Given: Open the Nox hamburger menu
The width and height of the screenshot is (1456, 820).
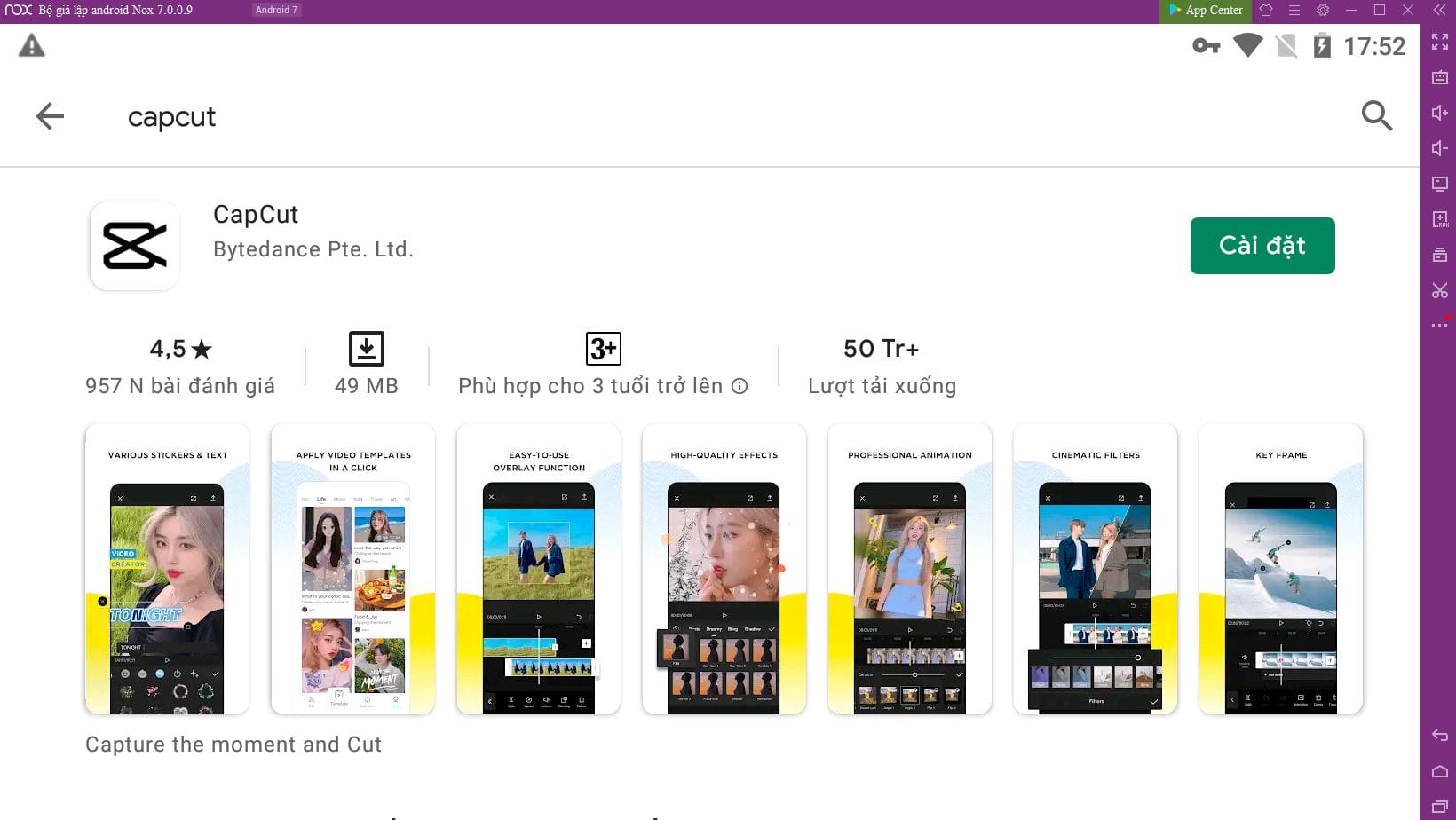Looking at the screenshot, I should tap(1294, 11).
